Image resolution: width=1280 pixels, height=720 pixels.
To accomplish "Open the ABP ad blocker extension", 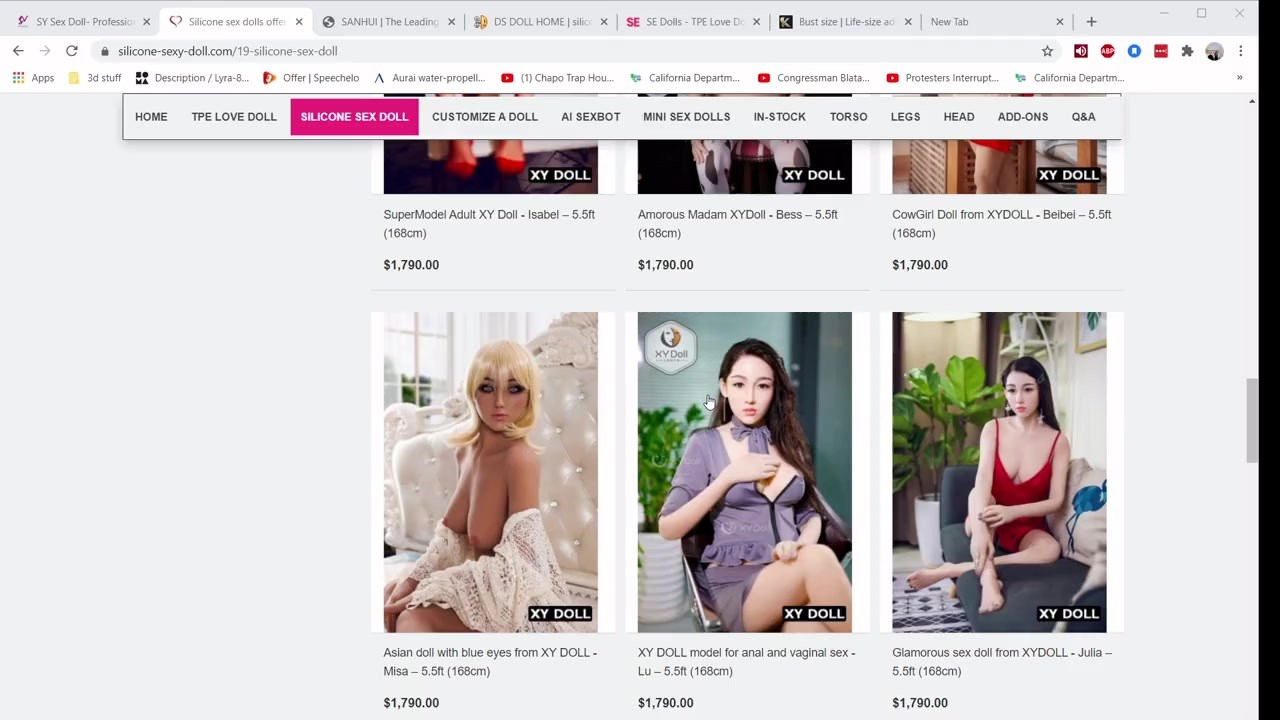I will coord(1107,51).
